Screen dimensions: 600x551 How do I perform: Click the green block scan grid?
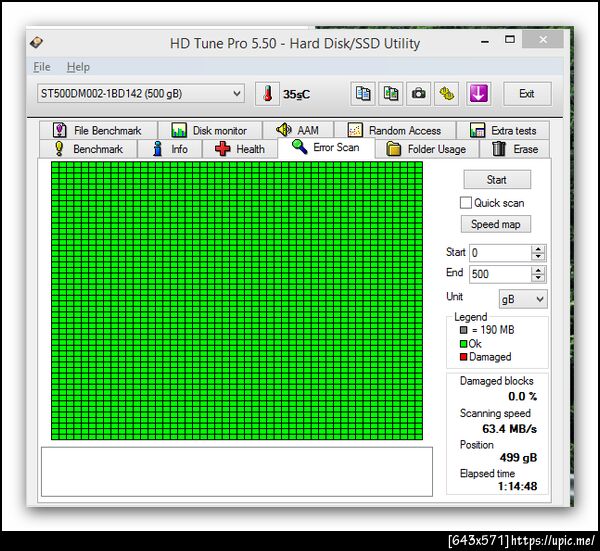point(237,300)
